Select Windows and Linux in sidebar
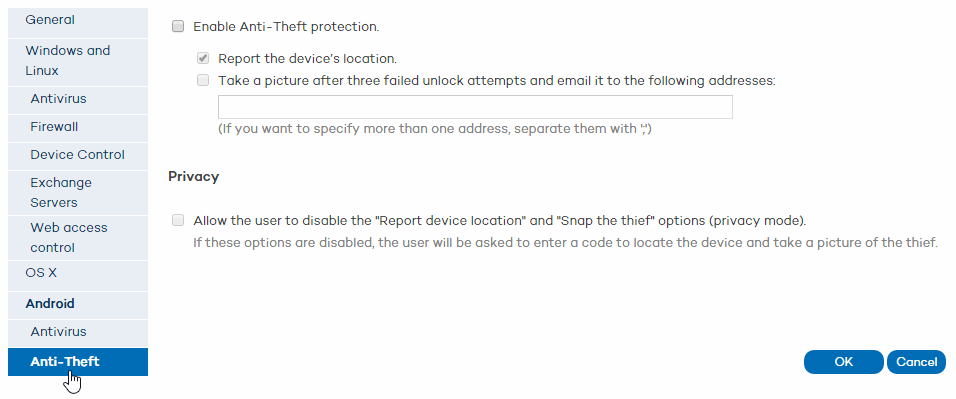Screen dimensions: 956x399 coord(78,61)
